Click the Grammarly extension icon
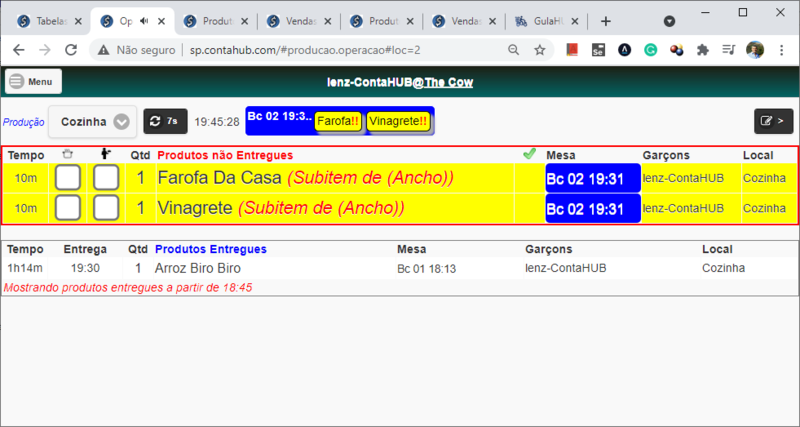 pos(651,50)
